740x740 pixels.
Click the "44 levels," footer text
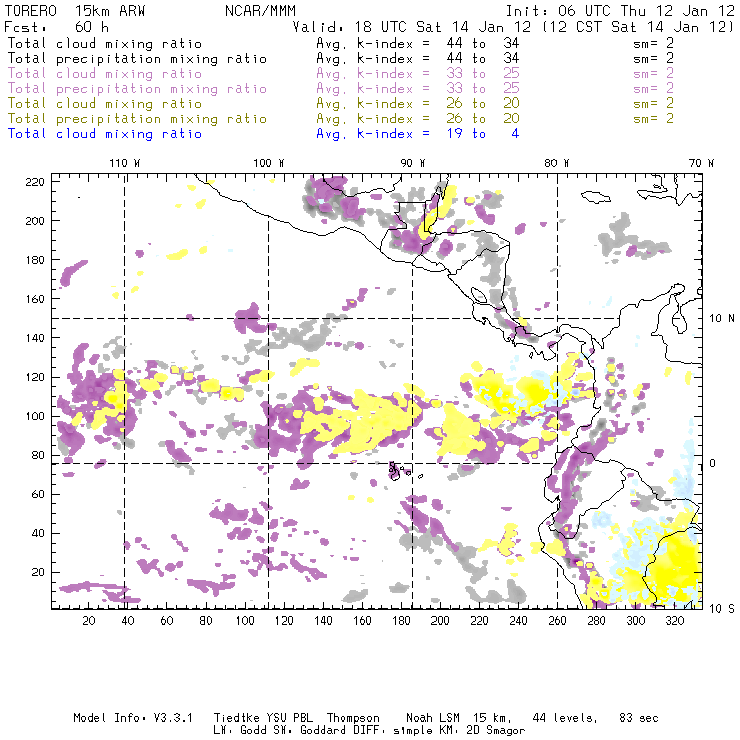[565, 718]
